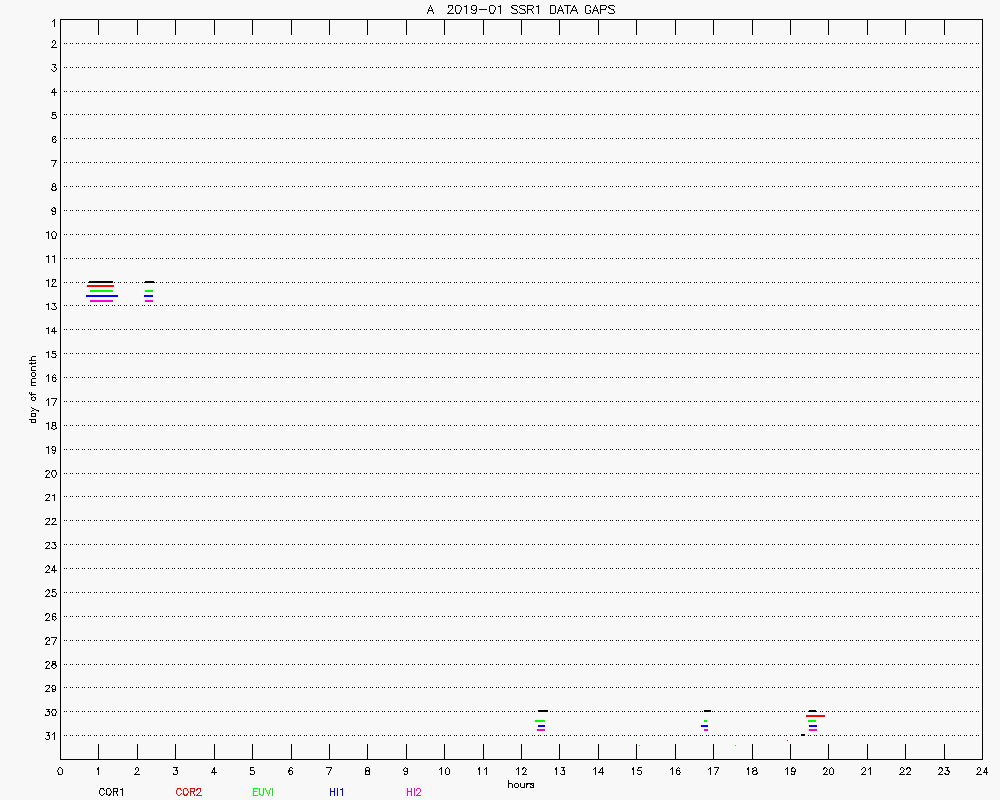1000x800 pixels.
Task: Click hour 0 tick label on x-axis
Action: [x=60, y=771]
